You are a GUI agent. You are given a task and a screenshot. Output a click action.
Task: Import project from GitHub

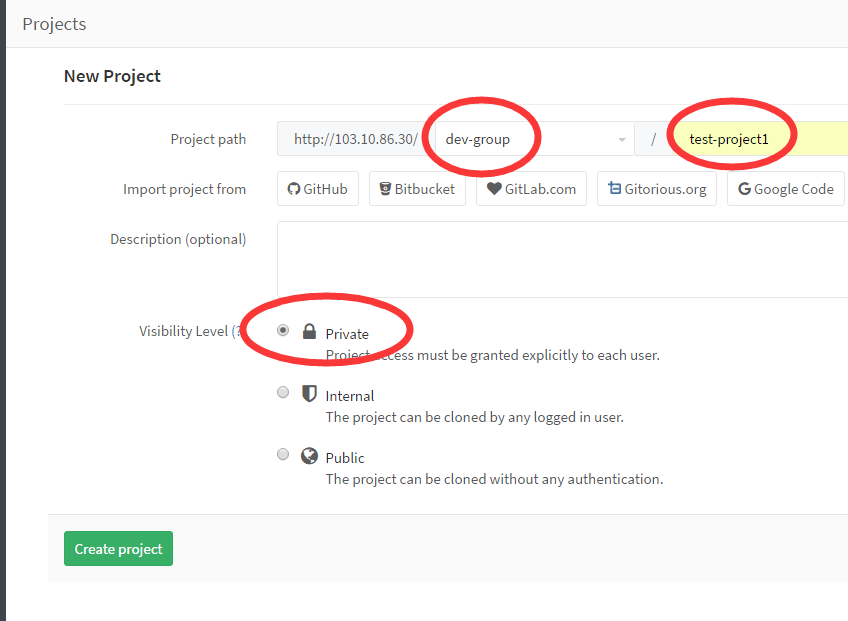point(318,189)
